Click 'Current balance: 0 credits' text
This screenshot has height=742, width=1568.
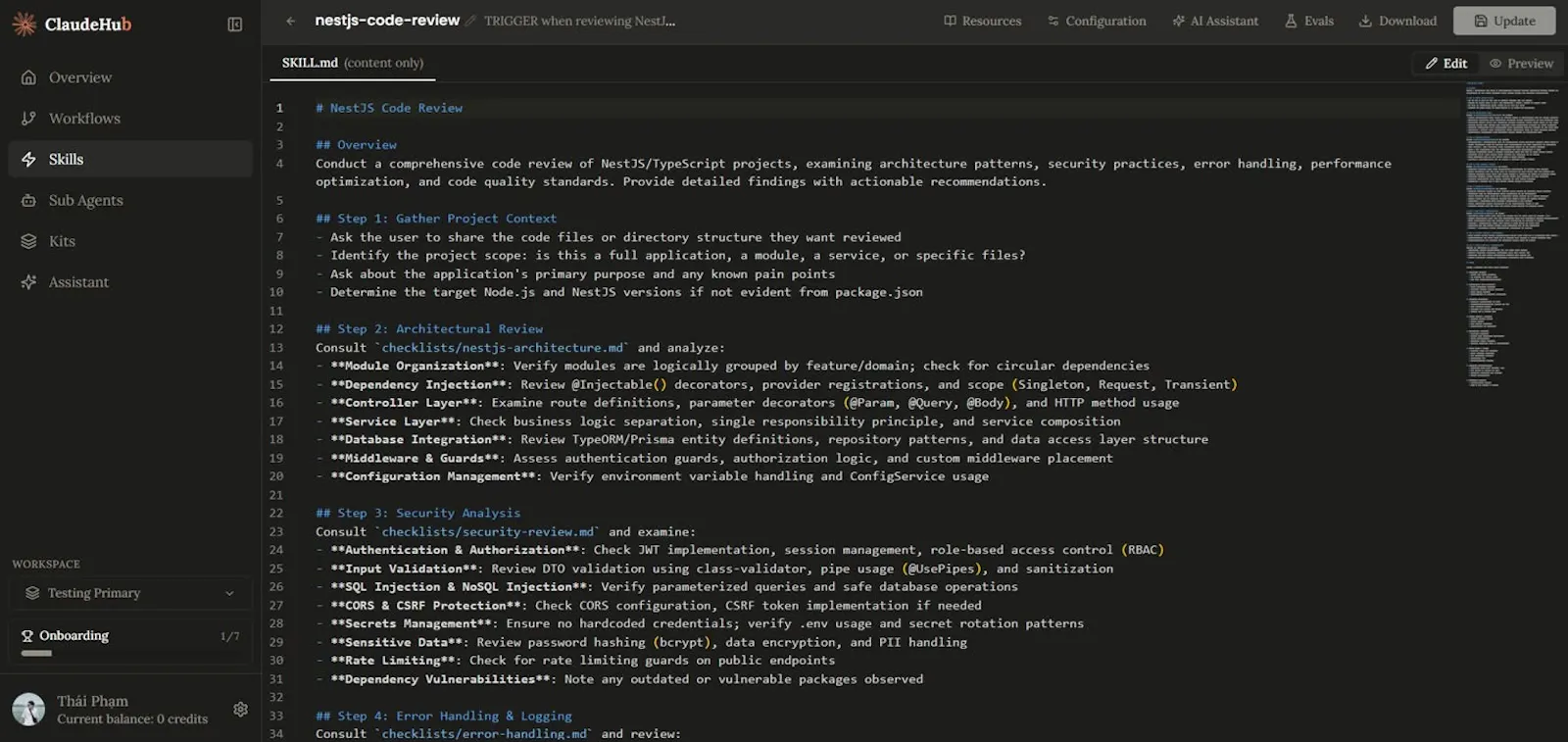point(132,719)
